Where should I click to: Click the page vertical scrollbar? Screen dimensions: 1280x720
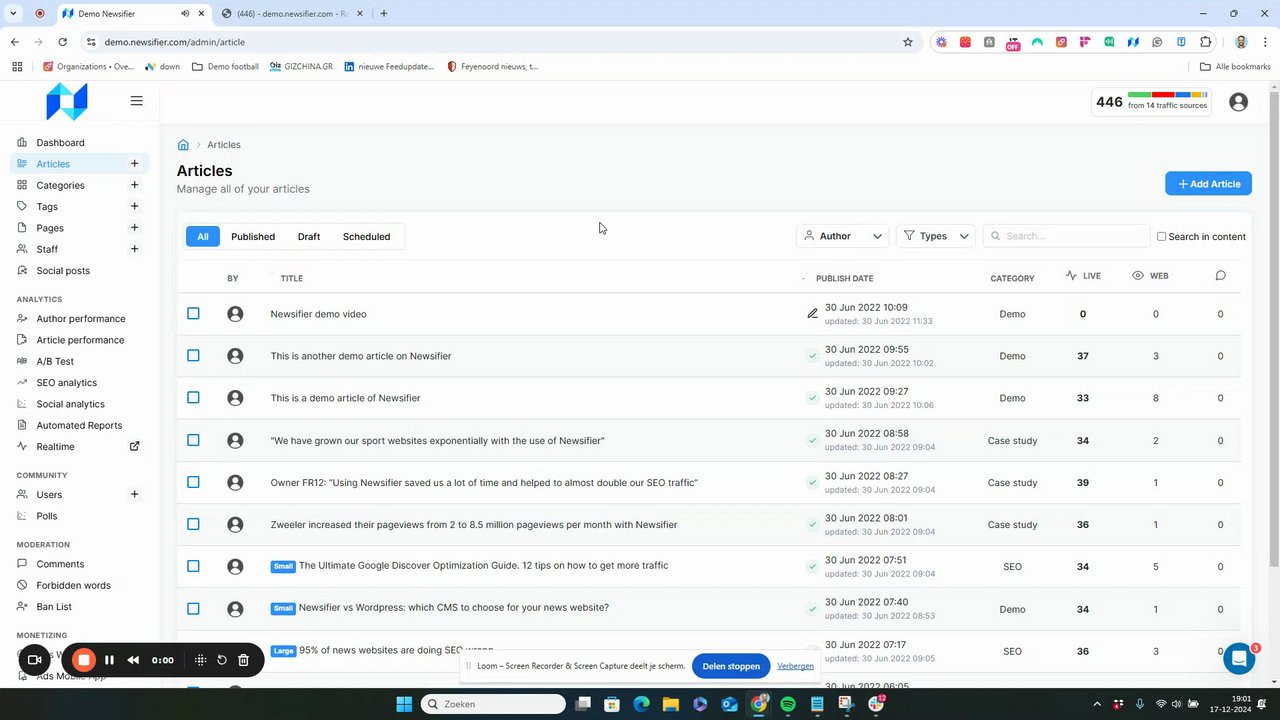[x=1274, y=330]
